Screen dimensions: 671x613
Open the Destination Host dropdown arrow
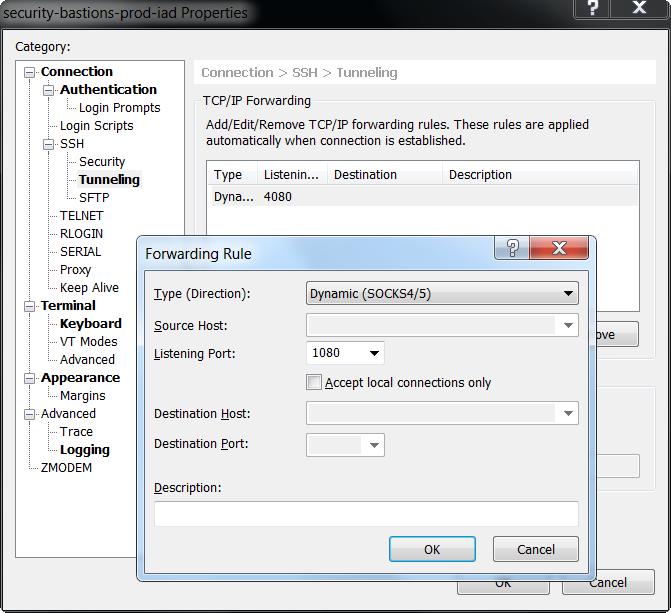[568, 413]
